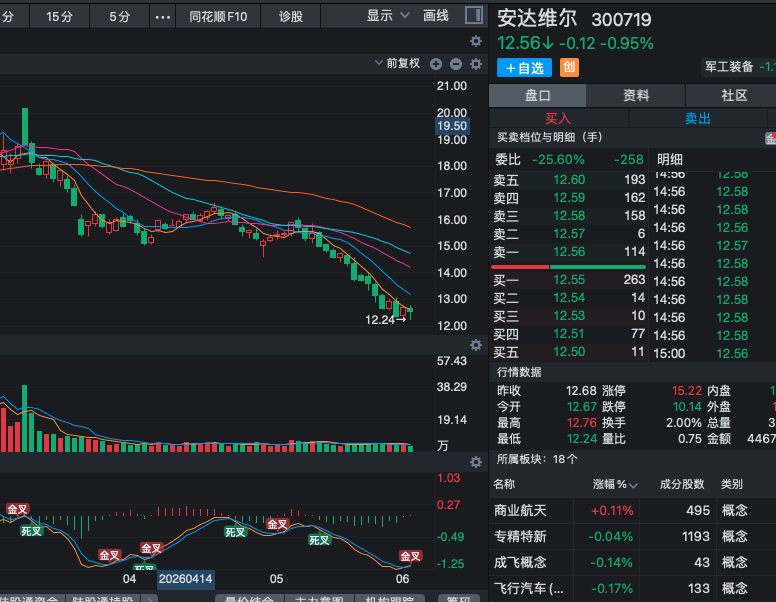Click the 金叉 marker above the 05 label
Viewport: 776px width, 602px height.
pyautogui.click(x=277, y=524)
